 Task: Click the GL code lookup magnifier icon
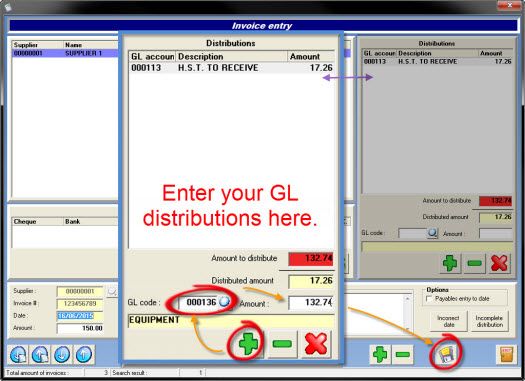coord(224,302)
